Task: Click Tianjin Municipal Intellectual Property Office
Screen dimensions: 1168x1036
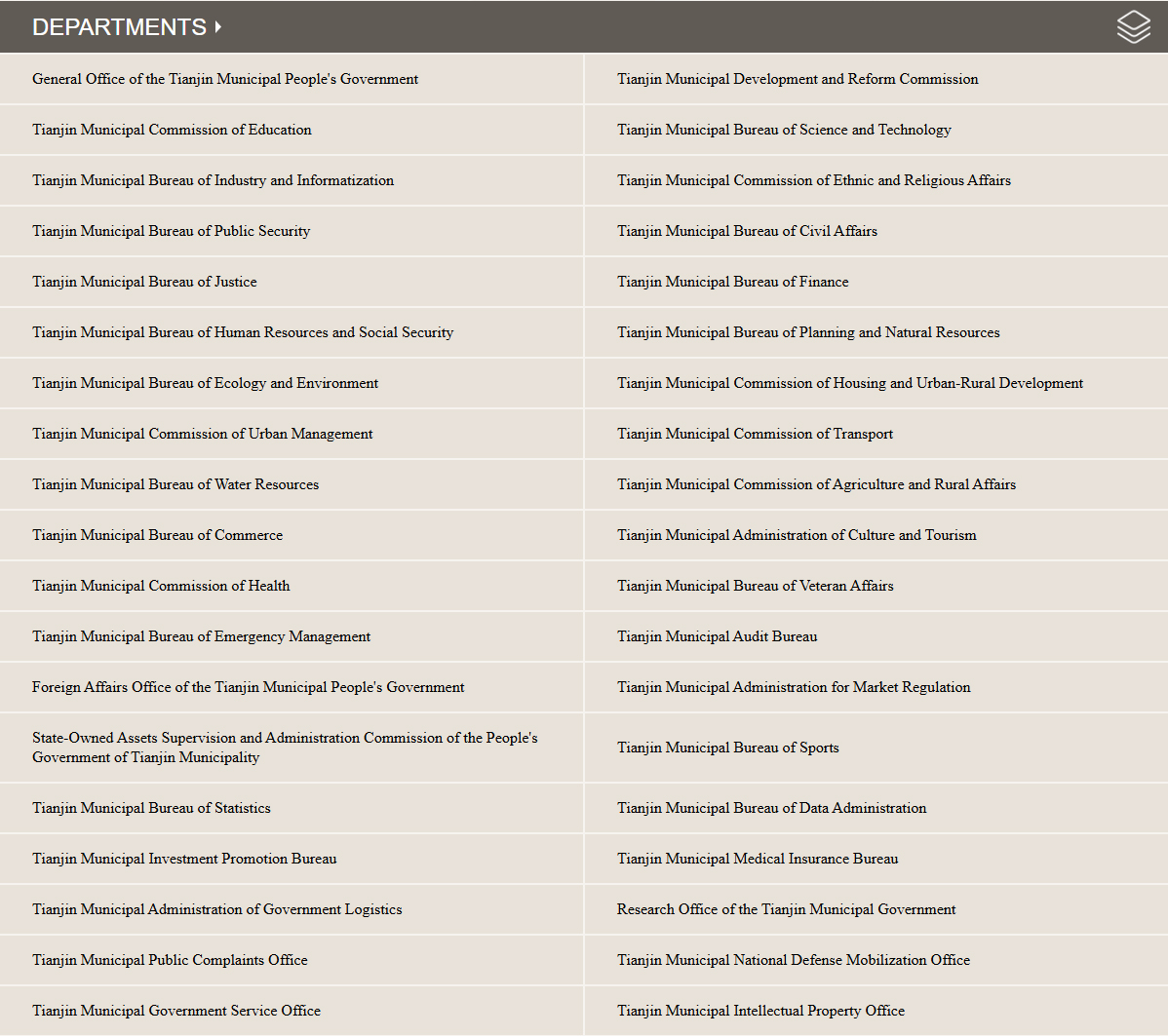Action: click(x=760, y=1011)
